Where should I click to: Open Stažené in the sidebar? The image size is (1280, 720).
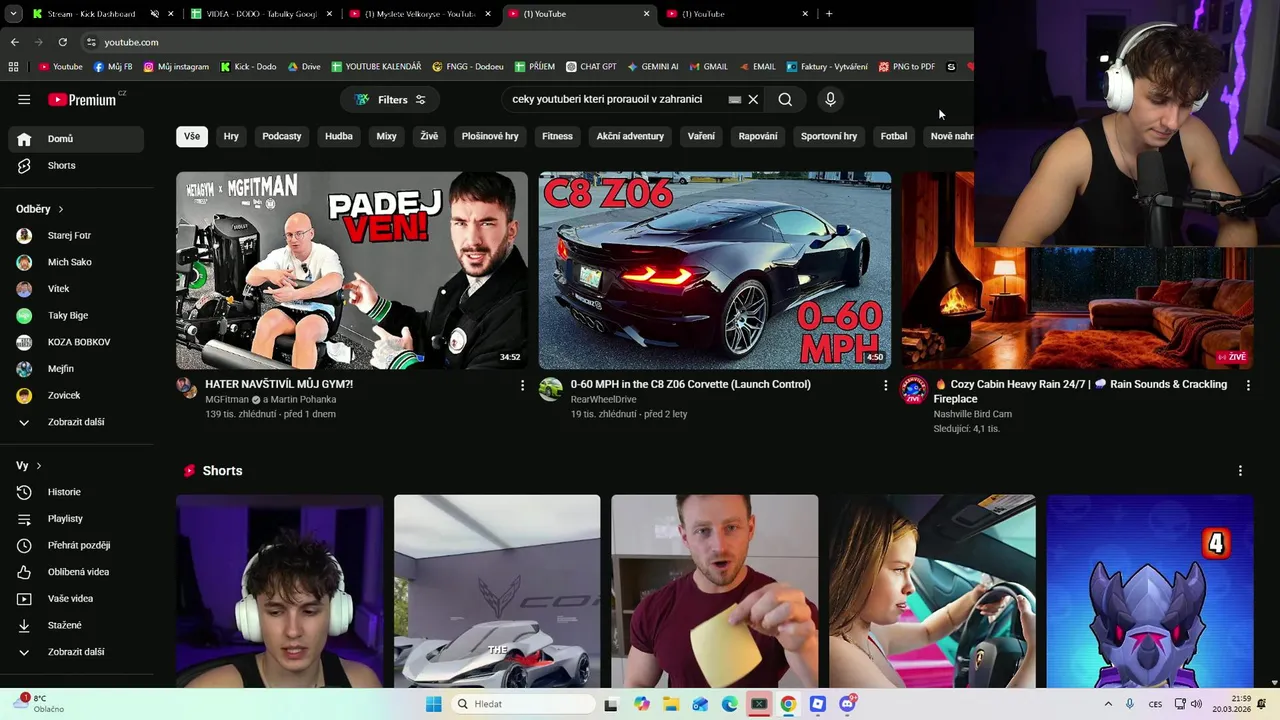click(x=76, y=625)
